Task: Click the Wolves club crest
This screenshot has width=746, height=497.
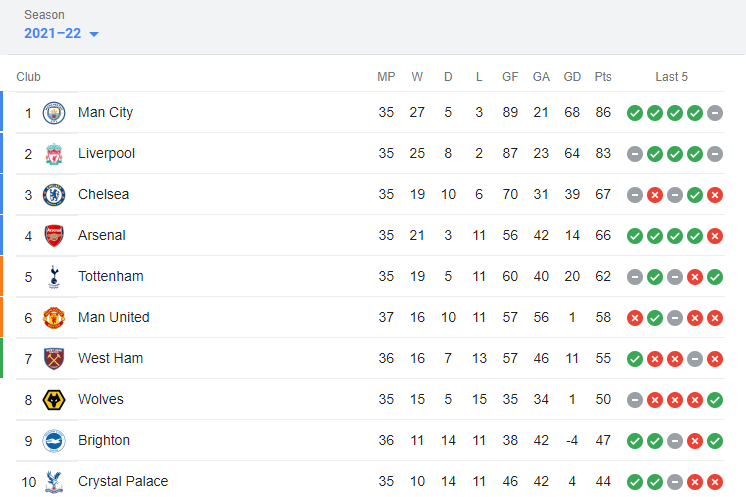Action: click(x=54, y=400)
